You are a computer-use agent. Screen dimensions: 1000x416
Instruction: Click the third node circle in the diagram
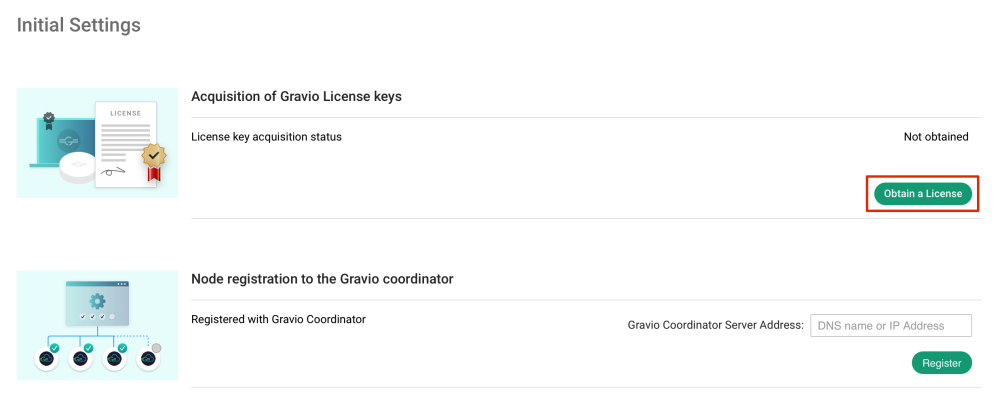tap(114, 358)
